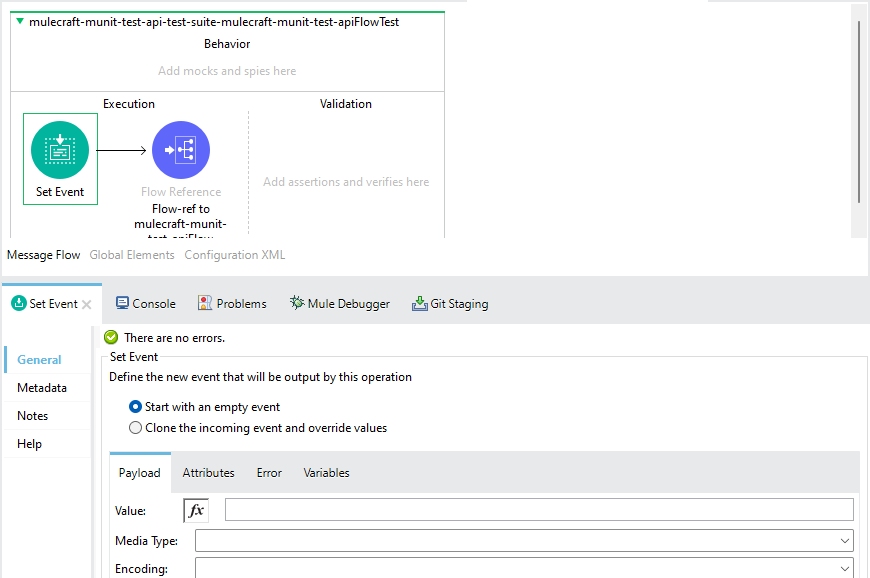Select Clone the incoming event option
Viewport: 870px width, 578px height.
click(x=136, y=428)
